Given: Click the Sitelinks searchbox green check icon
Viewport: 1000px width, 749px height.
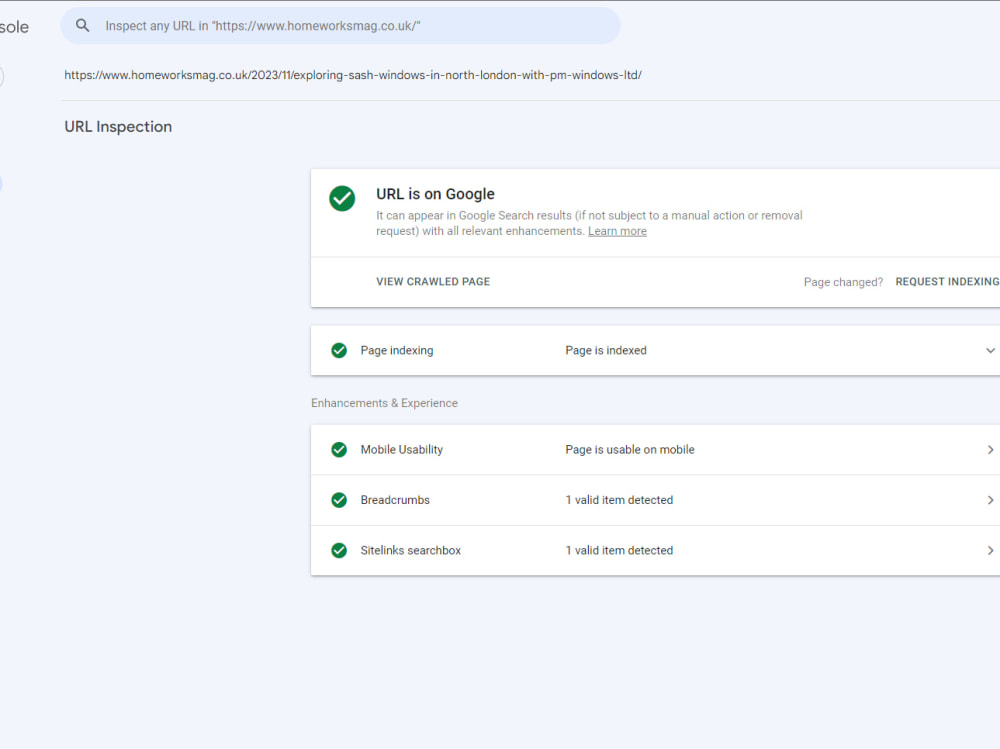Looking at the screenshot, I should coord(339,551).
